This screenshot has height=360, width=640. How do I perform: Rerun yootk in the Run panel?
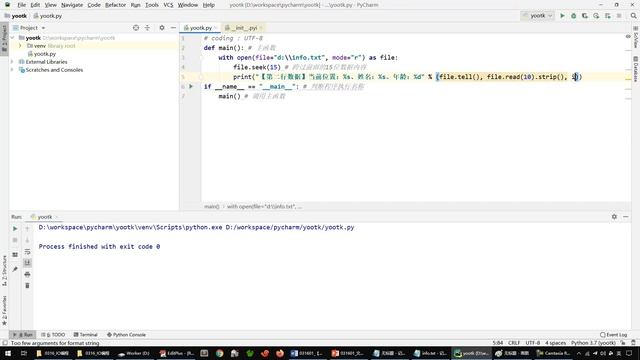(15, 229)
